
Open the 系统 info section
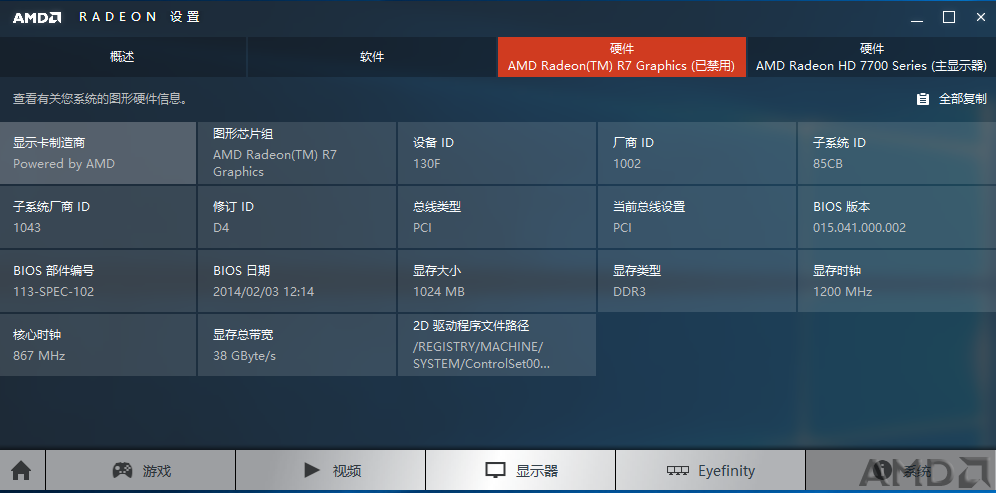tap(901, 471)
